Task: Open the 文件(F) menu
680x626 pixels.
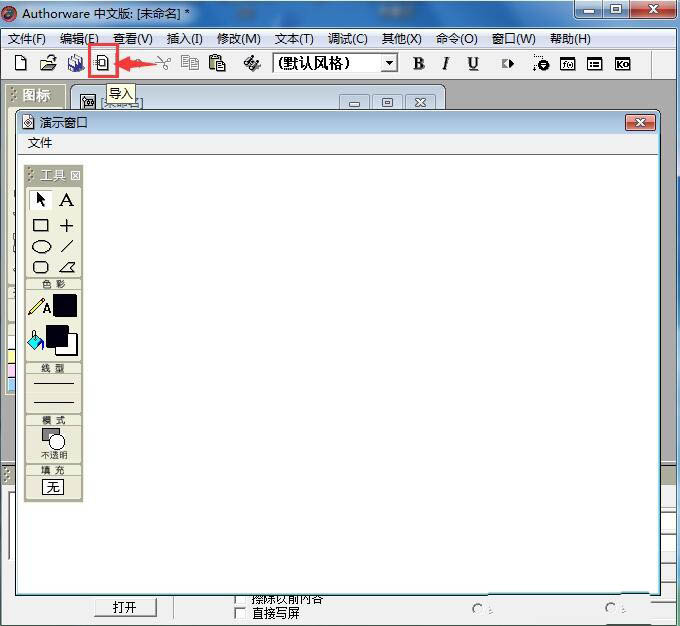Action: (x=26, y=39)
